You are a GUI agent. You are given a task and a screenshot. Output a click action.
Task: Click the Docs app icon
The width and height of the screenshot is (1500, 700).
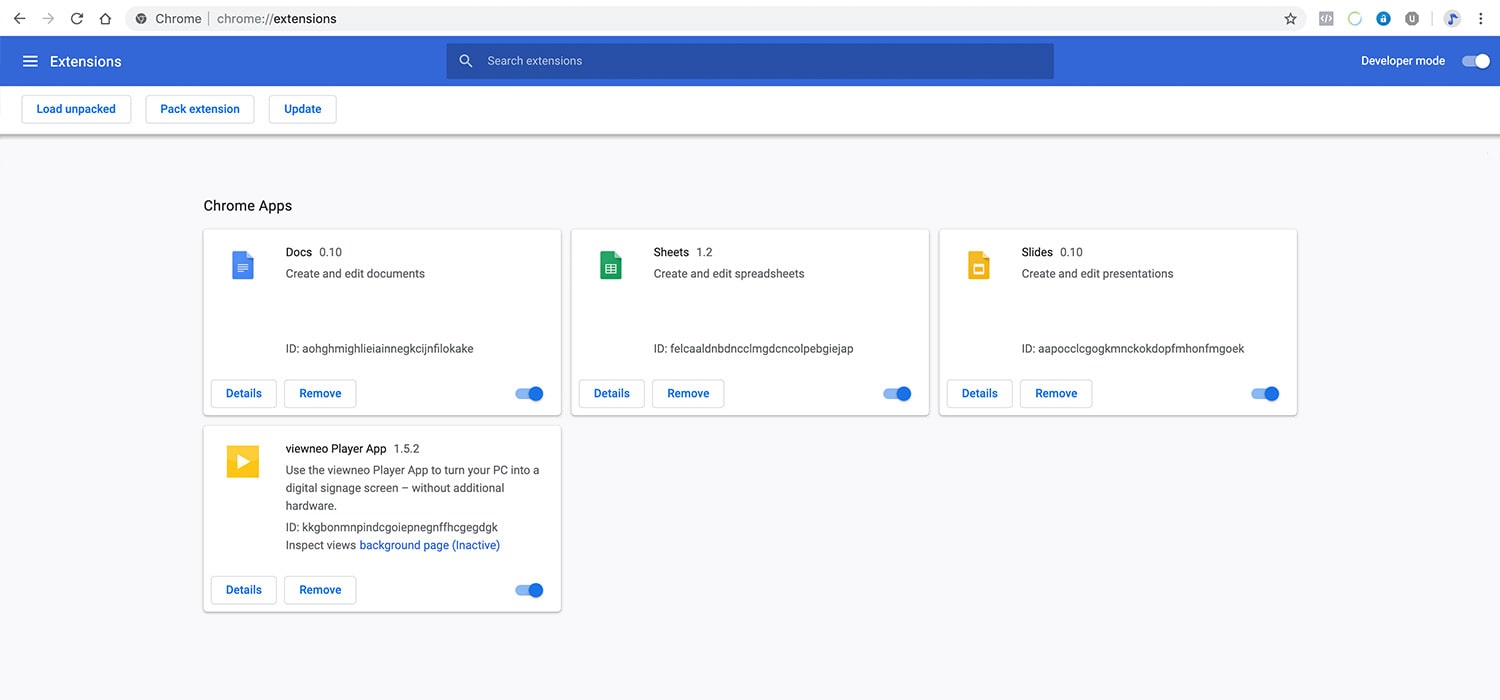tap(243, 265)
